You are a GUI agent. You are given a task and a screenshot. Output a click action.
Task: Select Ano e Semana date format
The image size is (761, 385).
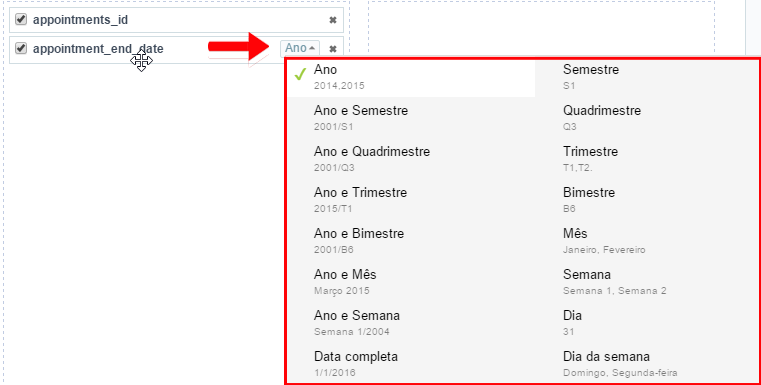[x=411, y=323]
